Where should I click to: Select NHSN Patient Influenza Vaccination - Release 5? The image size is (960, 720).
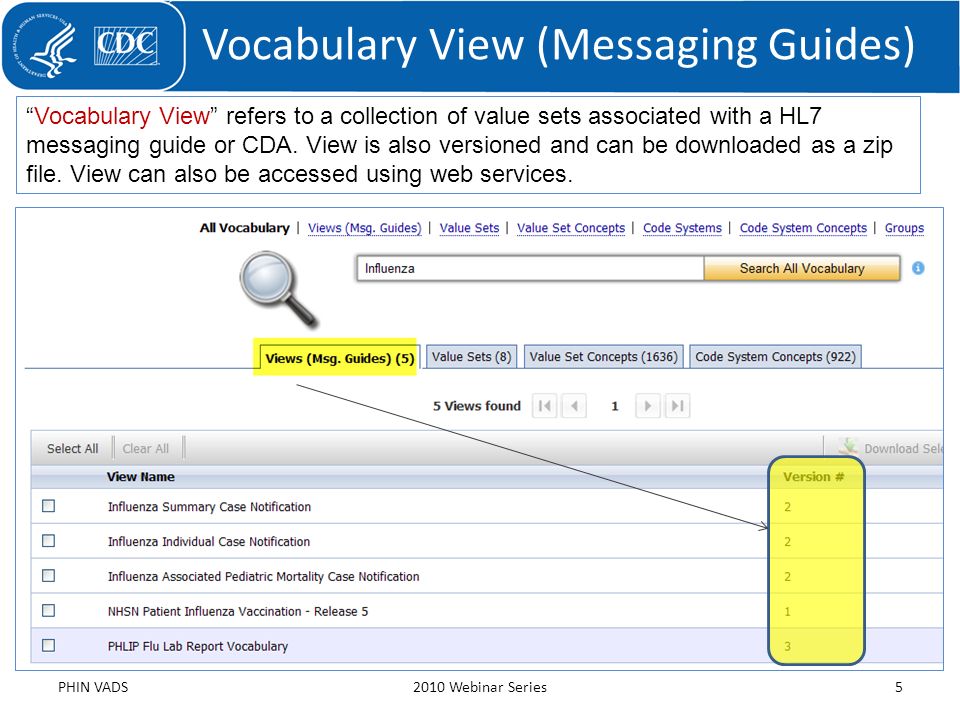coord(238,612)
